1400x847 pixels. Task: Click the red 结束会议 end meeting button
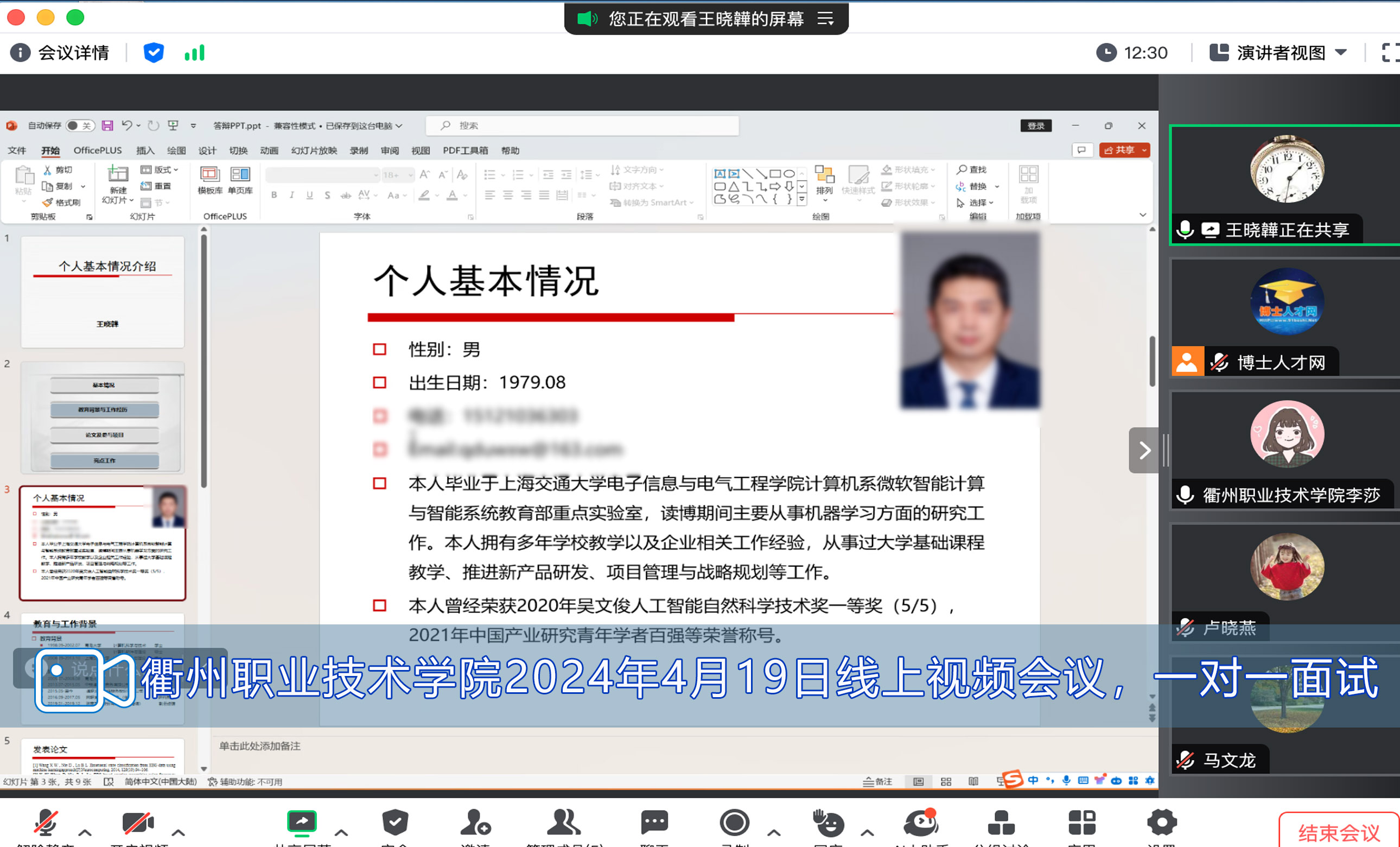click(x=1339, y=831)
